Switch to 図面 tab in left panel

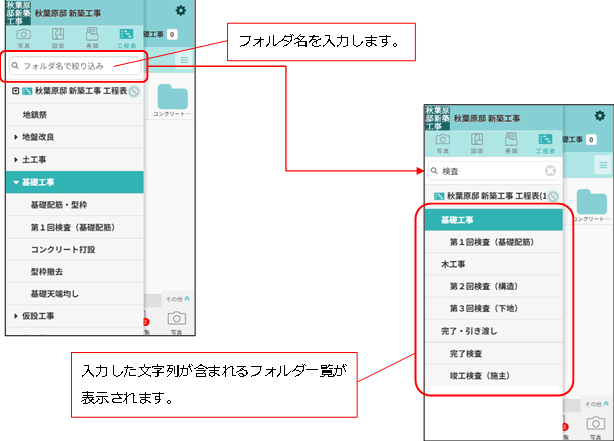click(58, 37)
